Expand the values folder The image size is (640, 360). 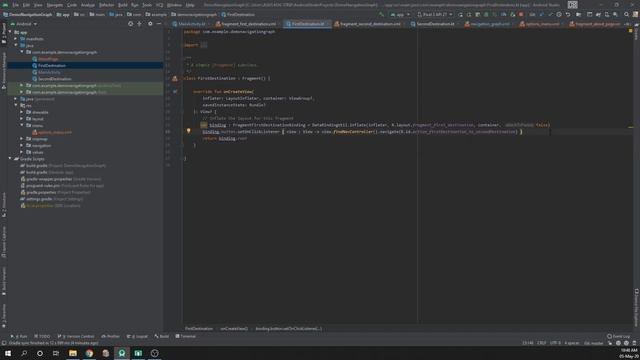(x=22, y=152)
